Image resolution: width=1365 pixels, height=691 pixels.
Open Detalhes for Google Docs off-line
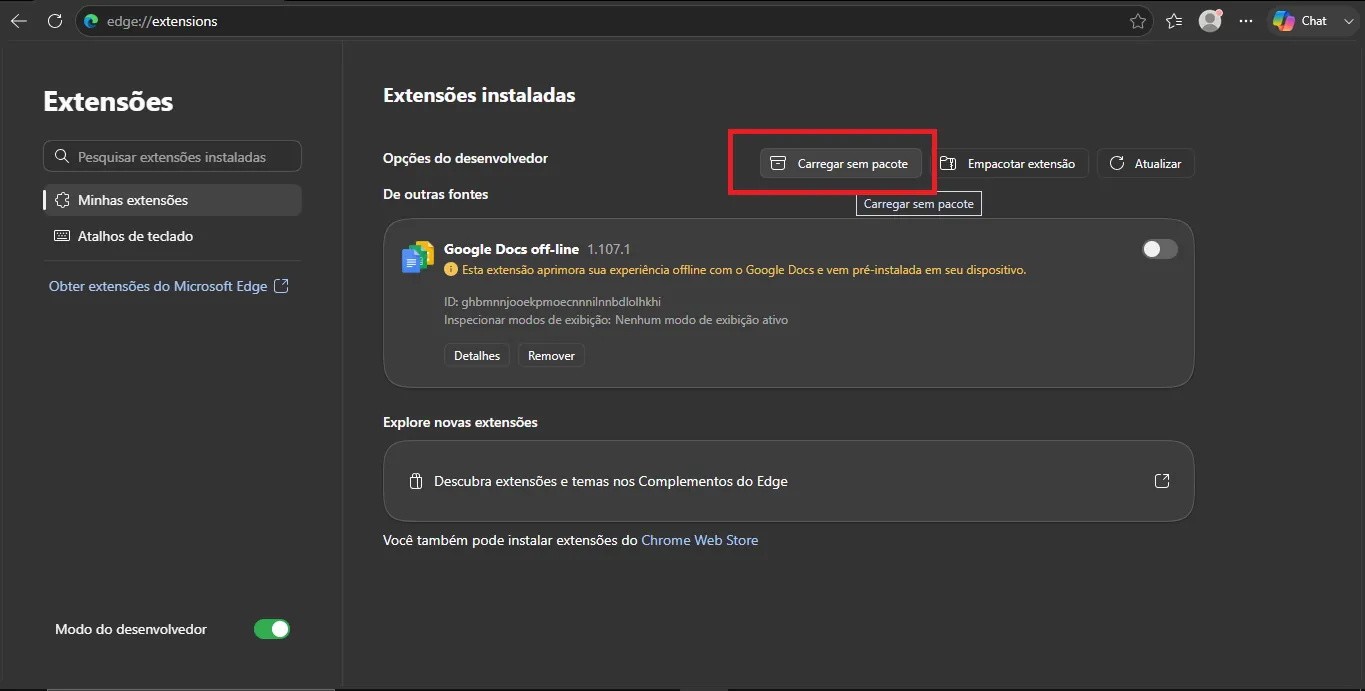(477, 356)
